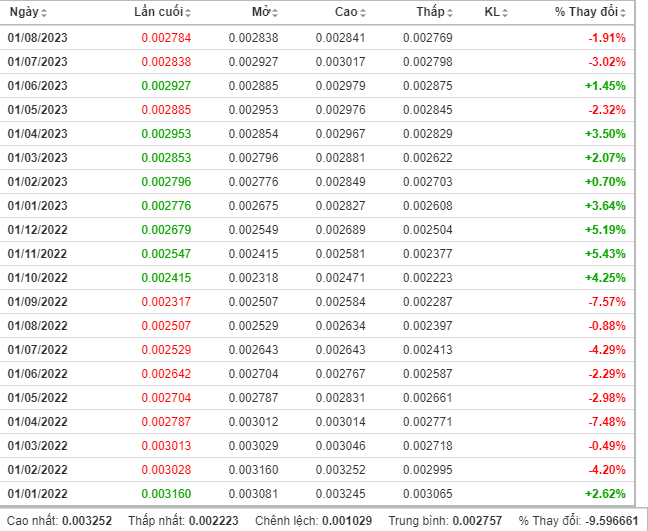648x531 pixels.
Task: Select the +1.45% change value
Action: tap(605, 85)
